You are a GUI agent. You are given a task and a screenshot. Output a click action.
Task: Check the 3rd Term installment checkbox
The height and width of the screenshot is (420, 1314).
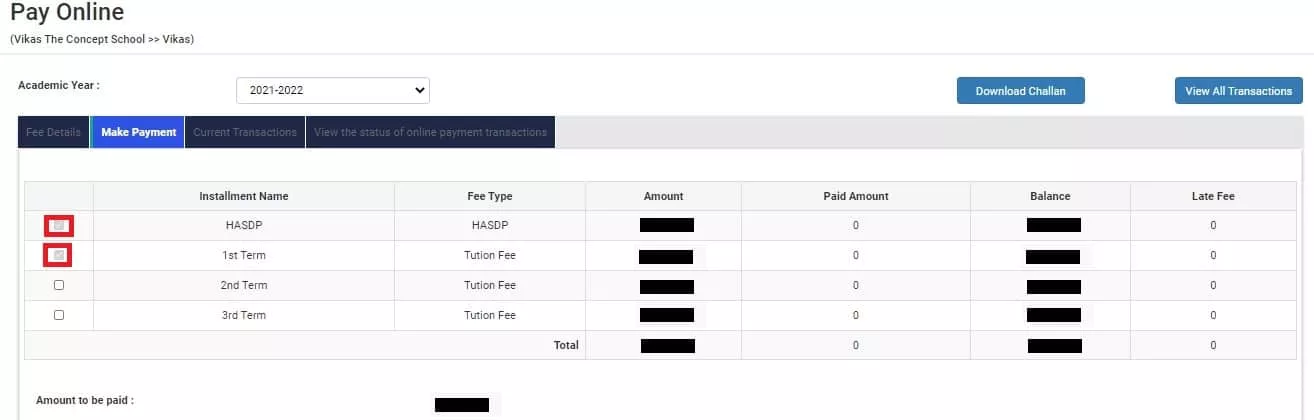pos(59,315)
